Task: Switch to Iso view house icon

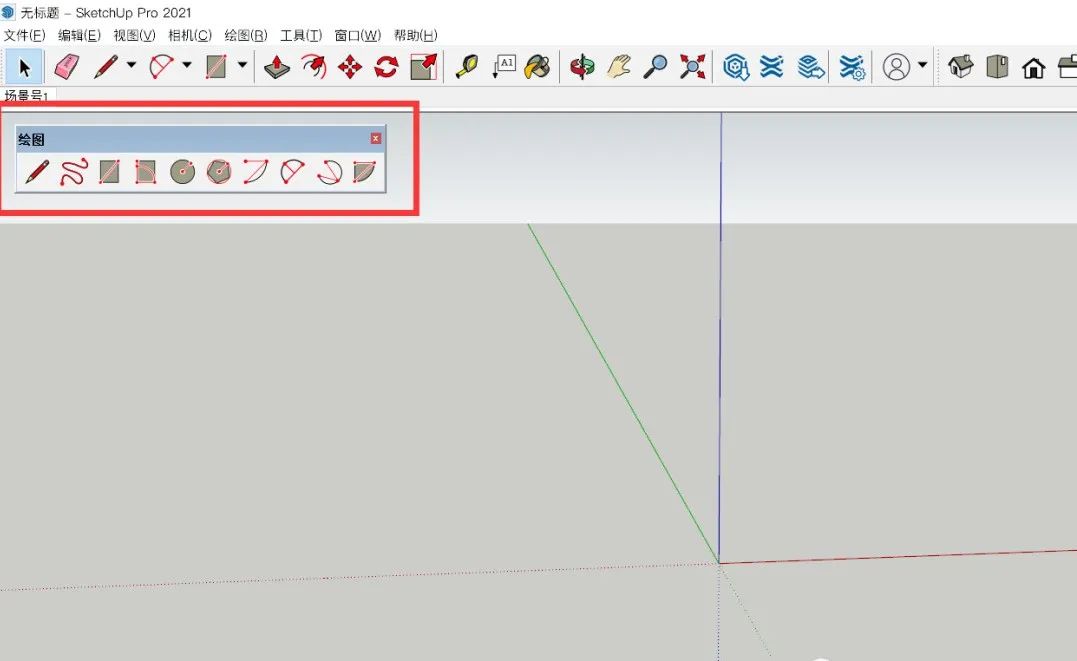Action: pyautogui.click(x=960, y=67)
